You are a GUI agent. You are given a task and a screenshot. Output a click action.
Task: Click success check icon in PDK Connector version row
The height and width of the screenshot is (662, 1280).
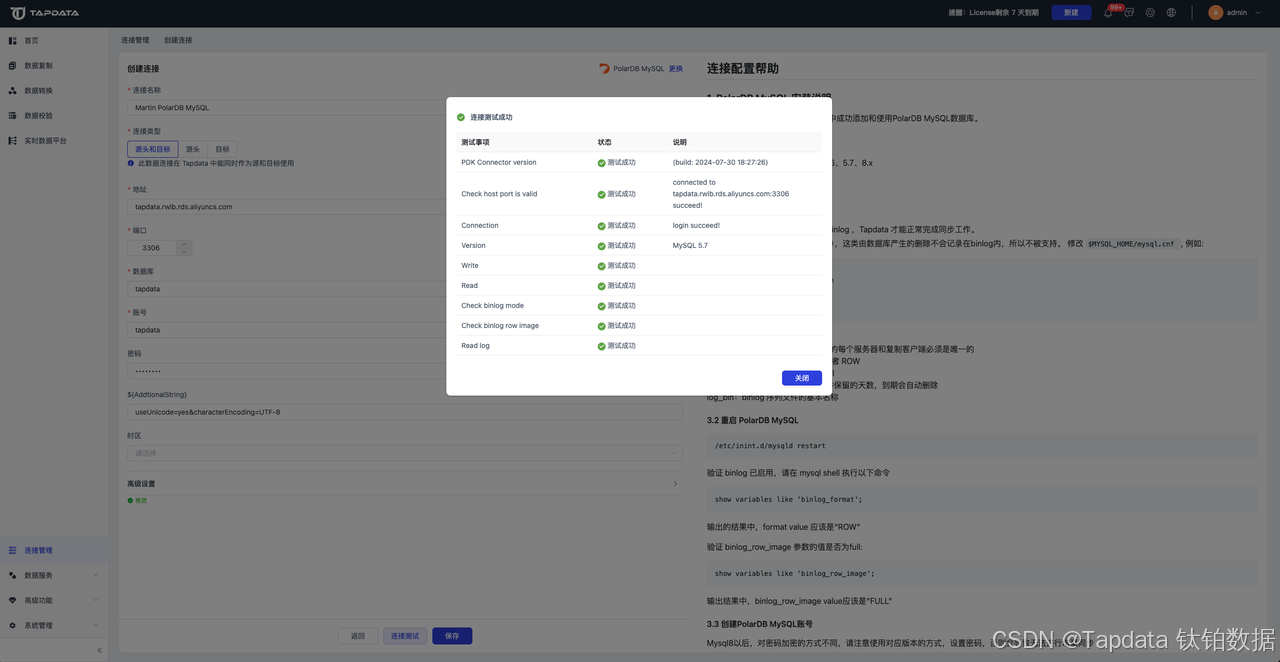click(601, 162)
